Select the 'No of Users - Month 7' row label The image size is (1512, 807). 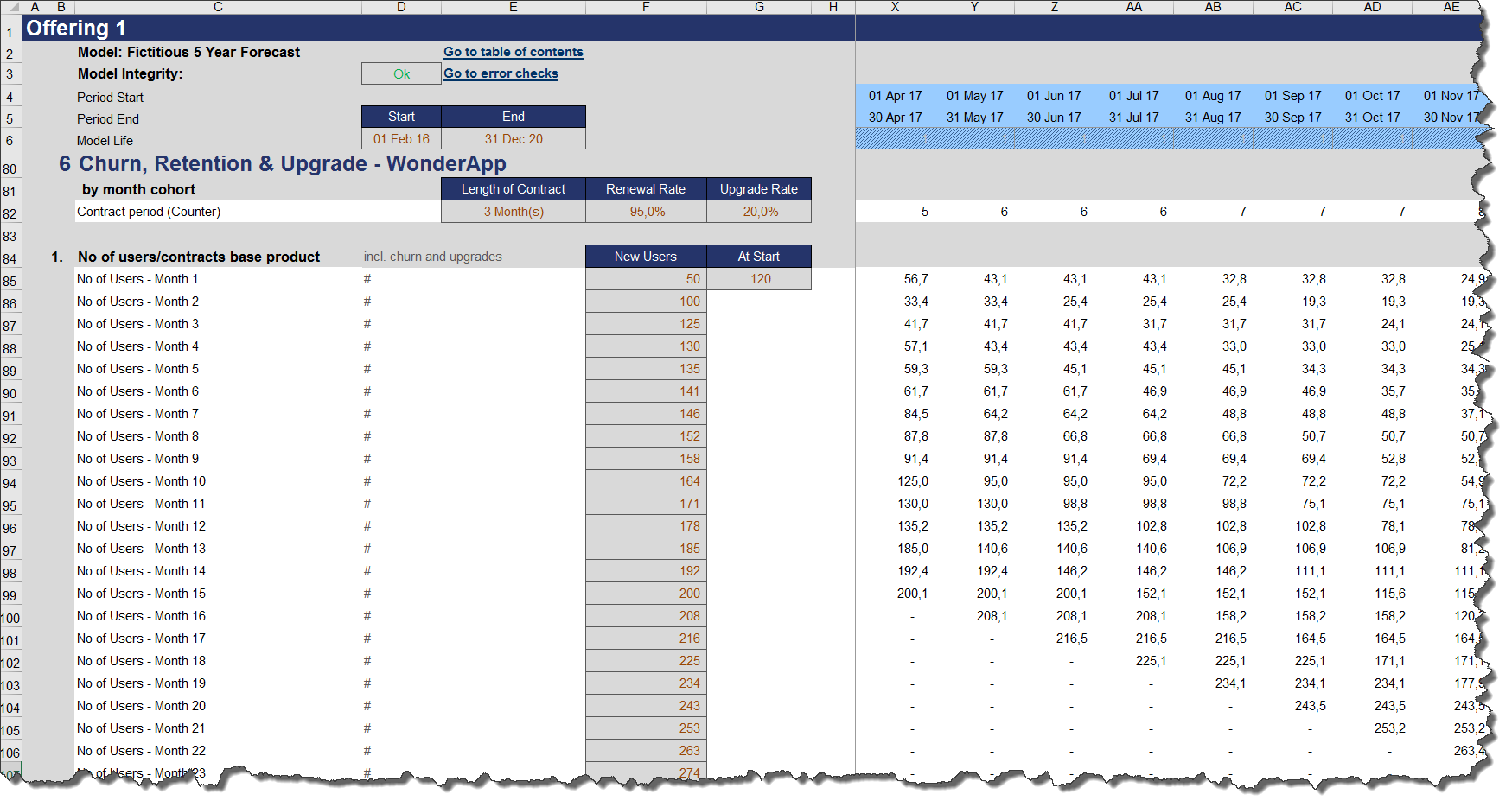tap(137, 414)
